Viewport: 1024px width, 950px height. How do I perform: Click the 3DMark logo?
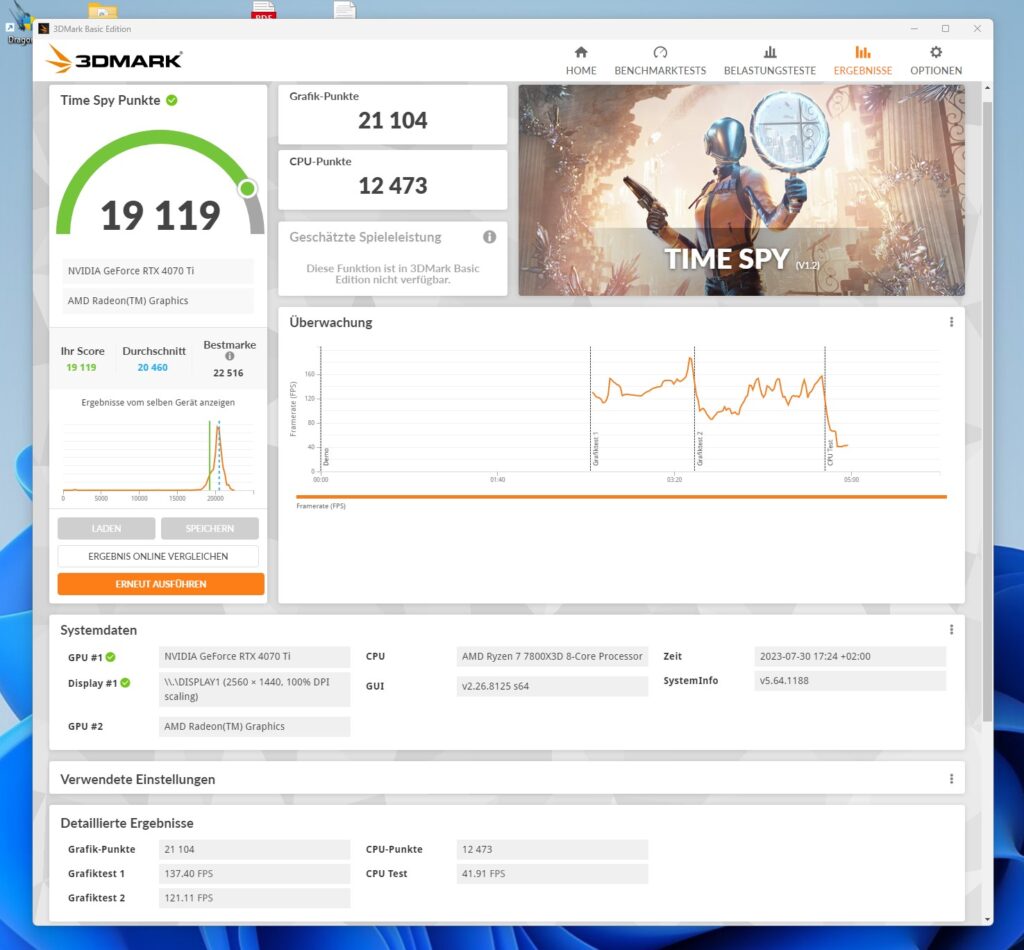point(114,60)
